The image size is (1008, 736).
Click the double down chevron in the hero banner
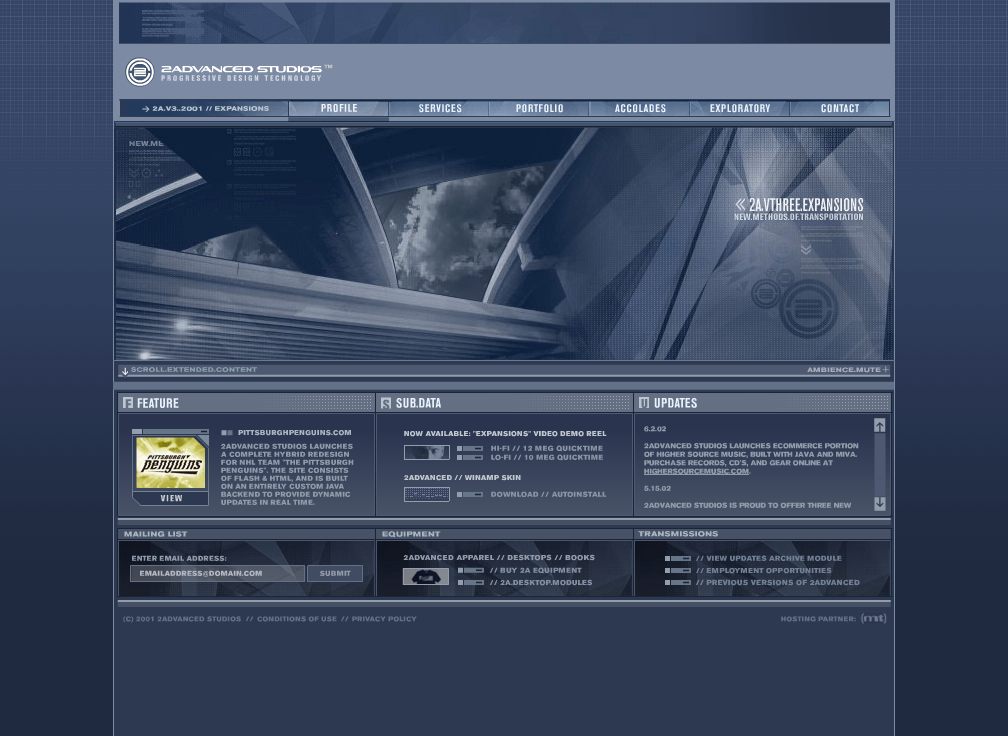pyautogui.click(x=806, y=249)
